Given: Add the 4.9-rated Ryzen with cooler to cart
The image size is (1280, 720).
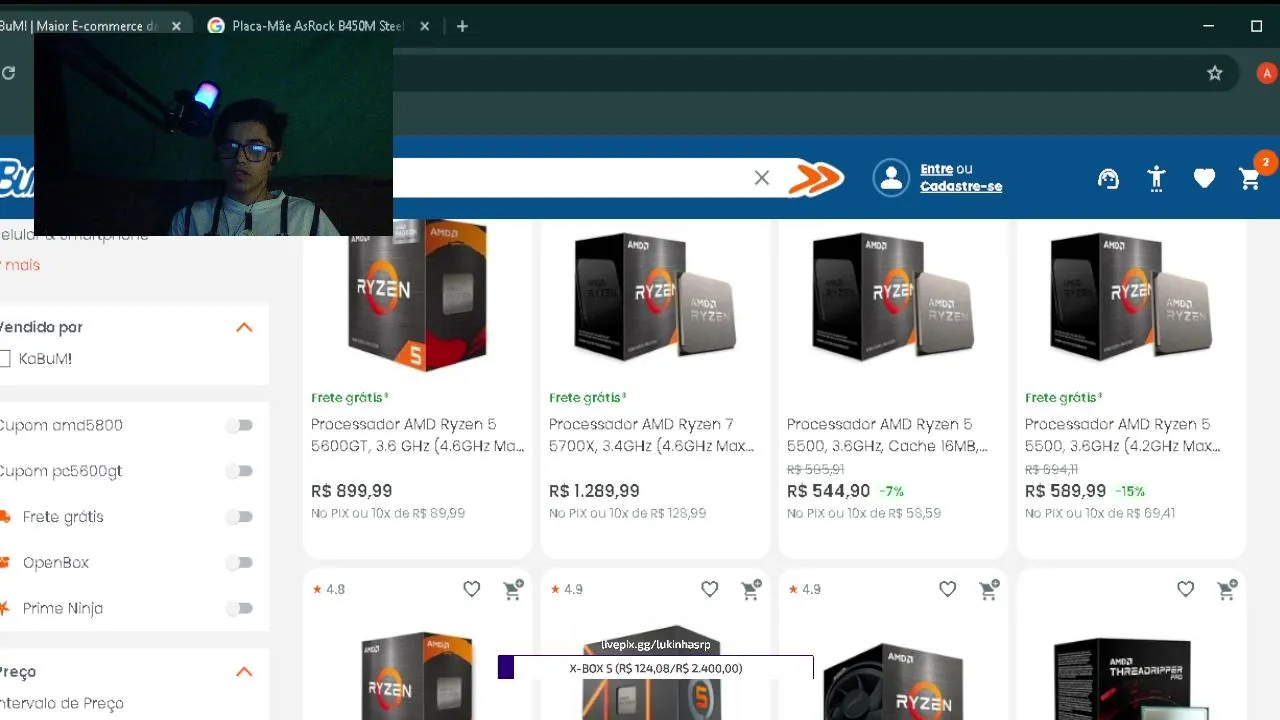Looking at the screenshot, I should click(x=989, y=590).
